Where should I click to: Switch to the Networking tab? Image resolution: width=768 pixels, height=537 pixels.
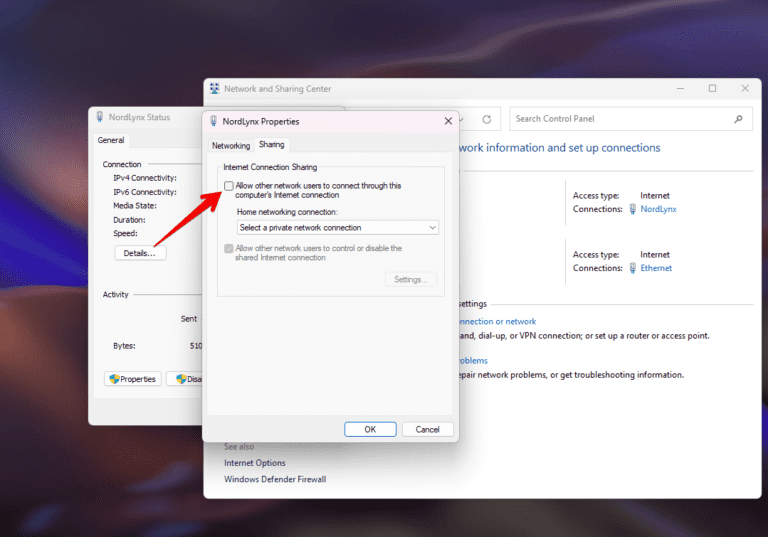point(231,145)
